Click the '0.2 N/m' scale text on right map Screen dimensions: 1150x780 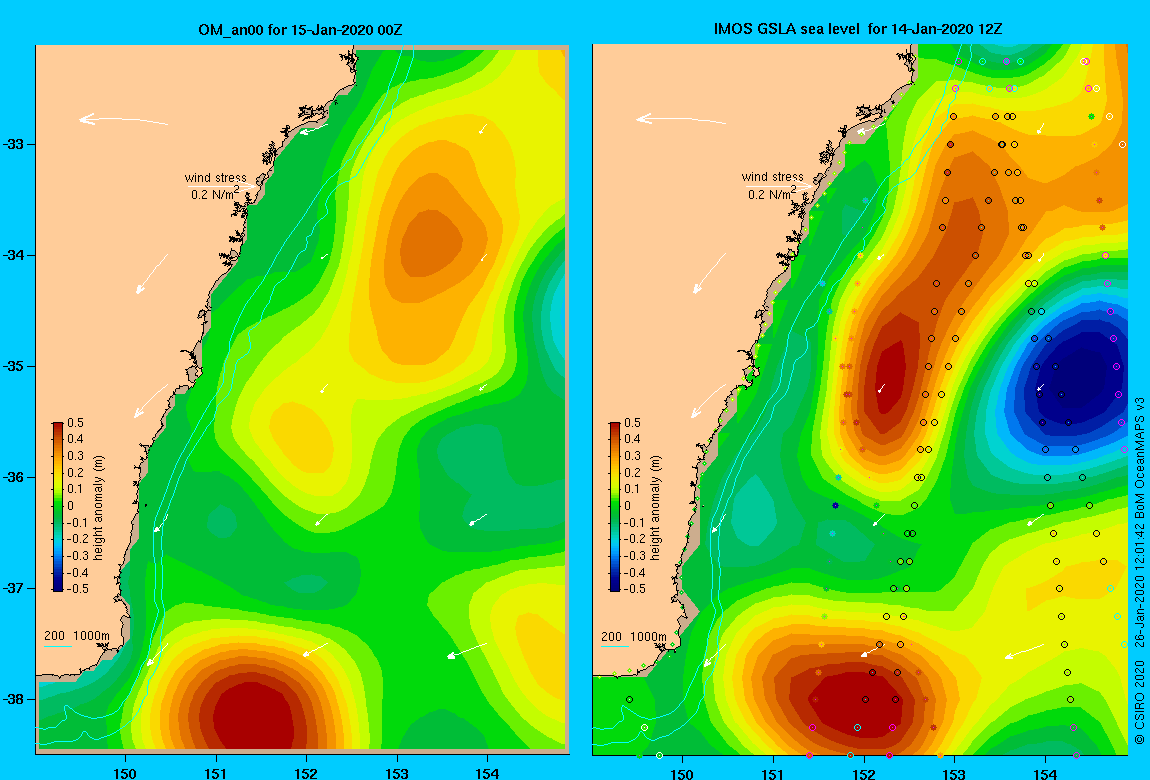click(x=773, y=194)
